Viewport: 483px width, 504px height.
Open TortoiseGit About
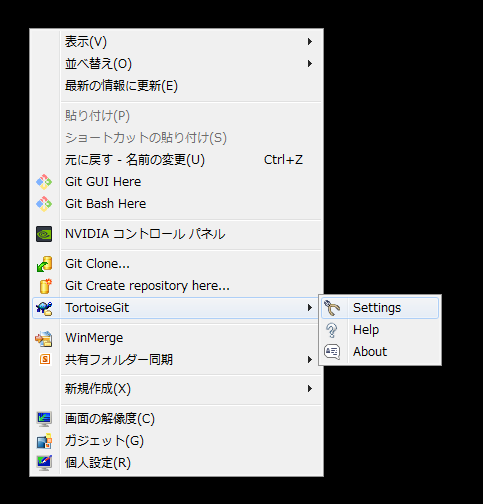[x=380, y=352]
